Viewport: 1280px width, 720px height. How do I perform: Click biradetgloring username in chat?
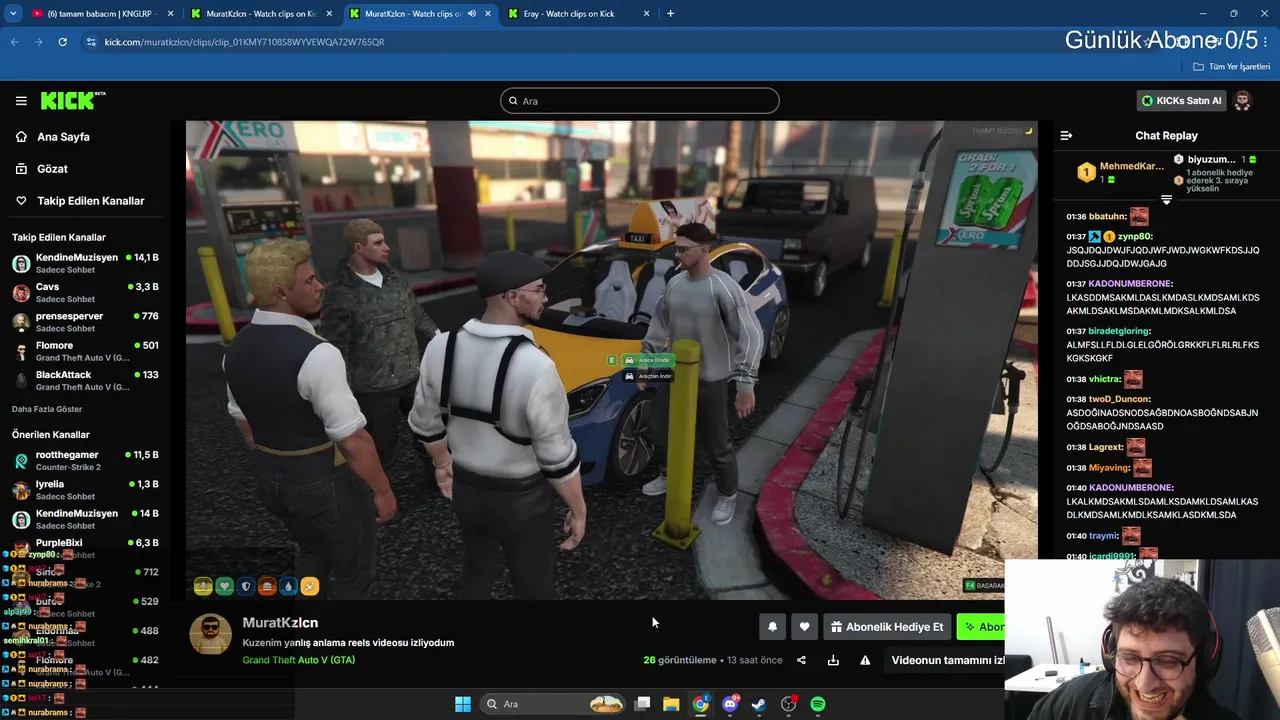(x=1119, y=331)
